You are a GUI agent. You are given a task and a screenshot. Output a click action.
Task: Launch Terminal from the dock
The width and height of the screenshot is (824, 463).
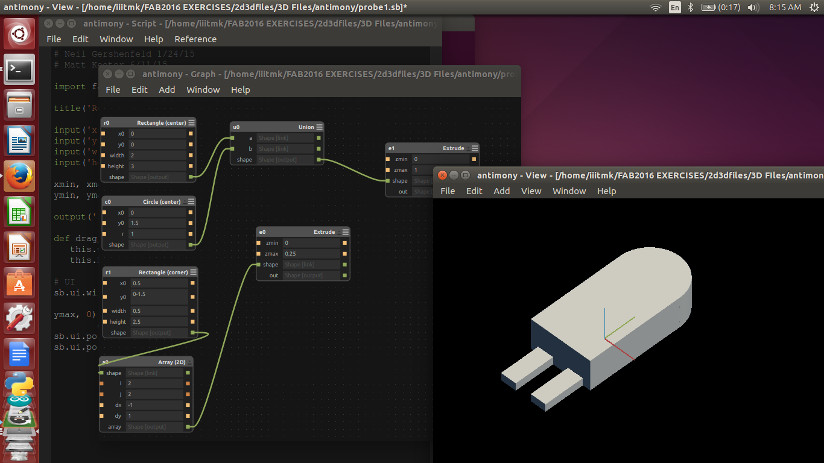click(x=19, y=70)
